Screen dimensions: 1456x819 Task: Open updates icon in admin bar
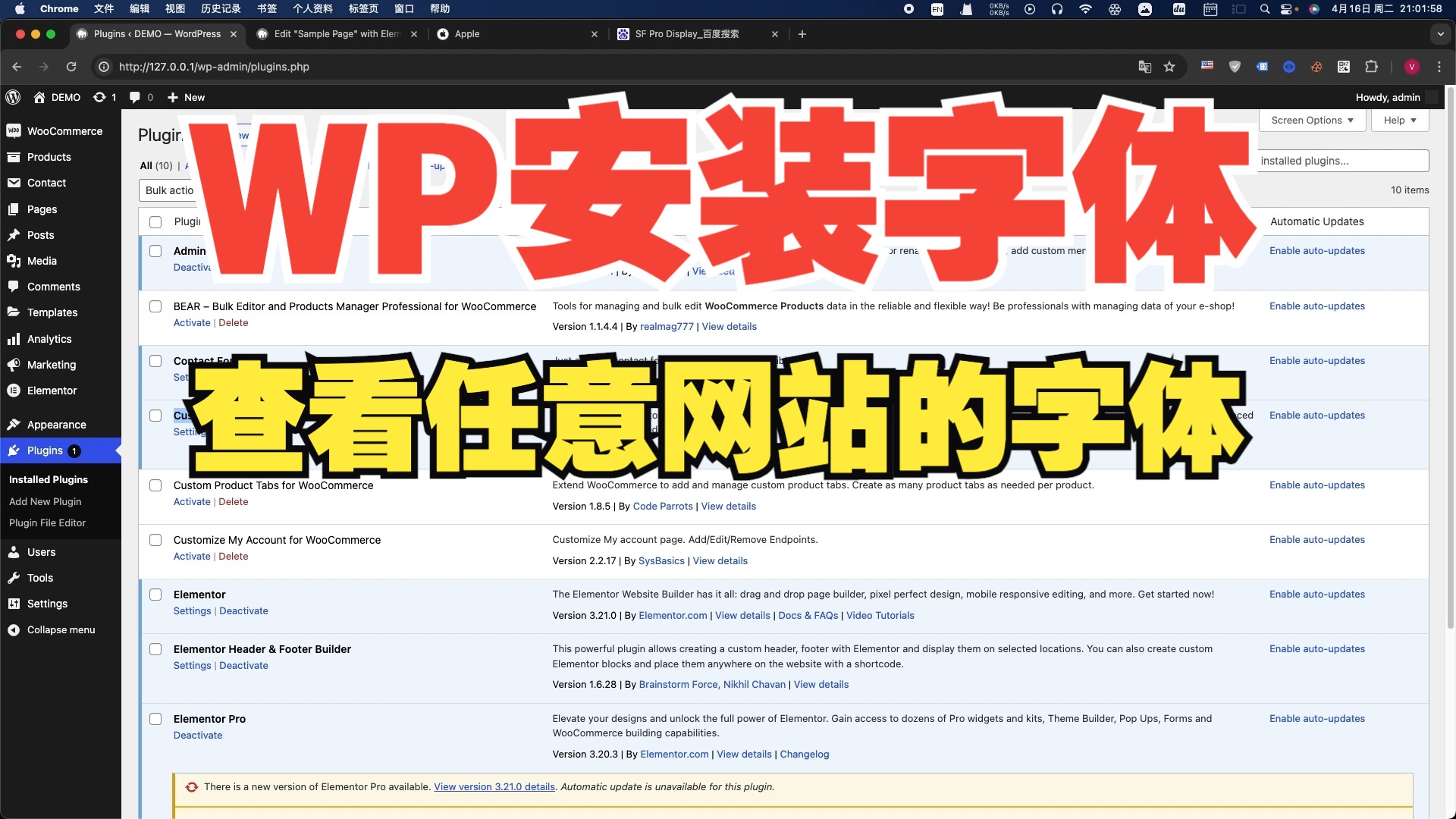pos(99,97)
